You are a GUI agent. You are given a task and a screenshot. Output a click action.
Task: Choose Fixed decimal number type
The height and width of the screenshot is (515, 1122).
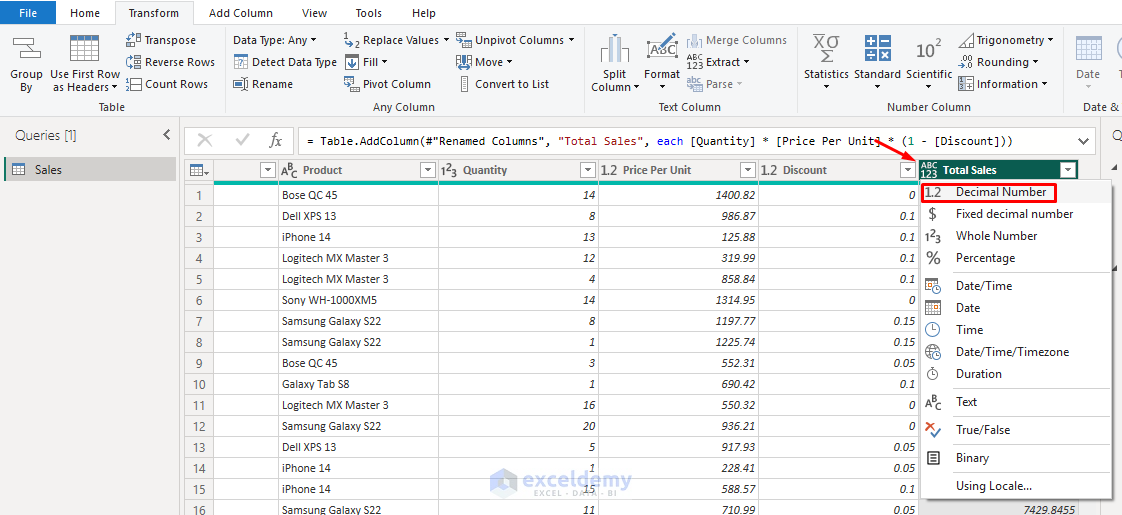[1016, 214]
